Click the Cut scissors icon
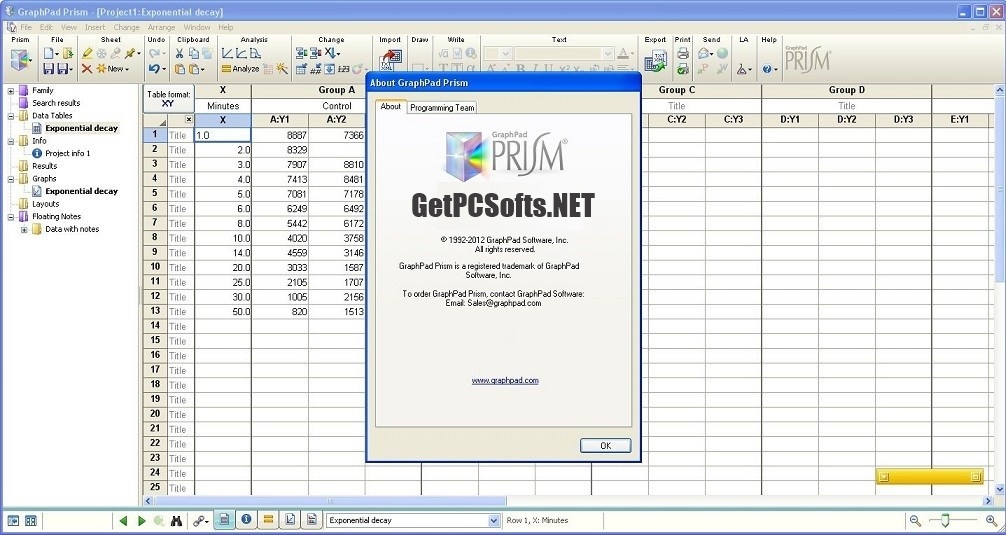Image resolution: width=1006 pixels, height=535 pixels. [x=180, y=53]
